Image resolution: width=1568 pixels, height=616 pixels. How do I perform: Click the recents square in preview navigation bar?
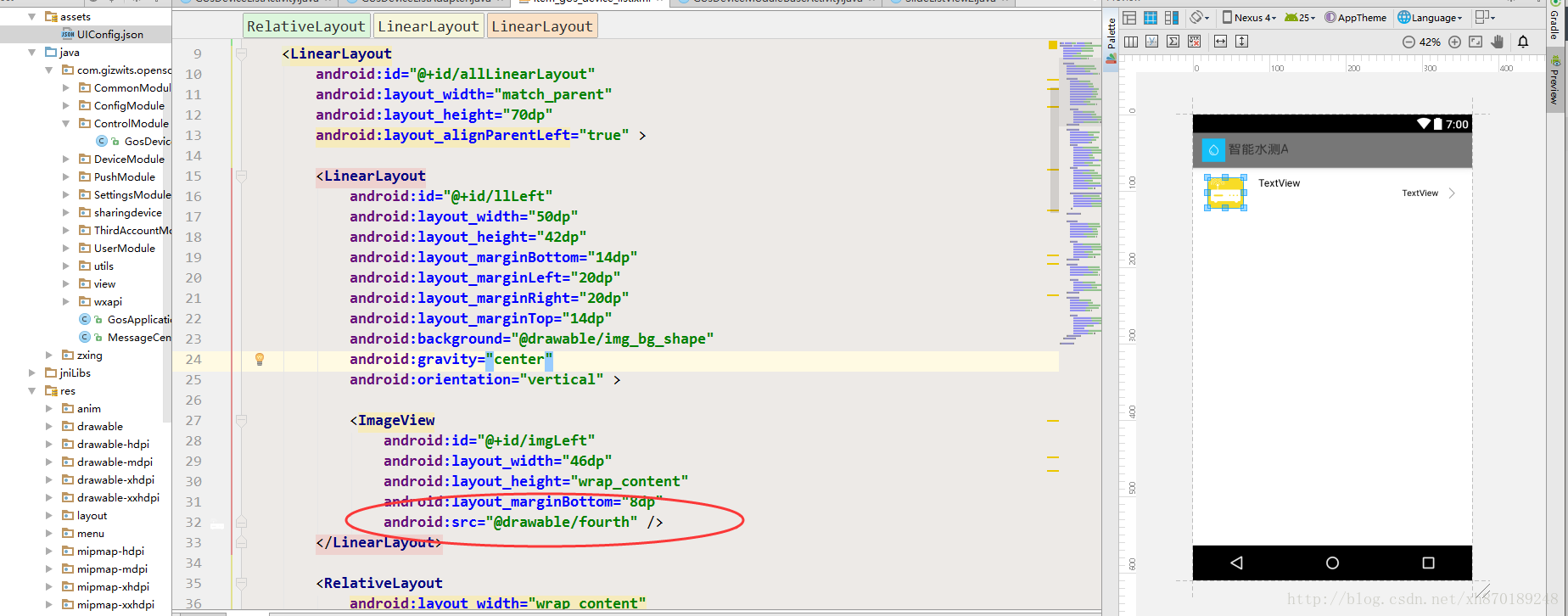pyautogui.click(x=1428, y=563)
